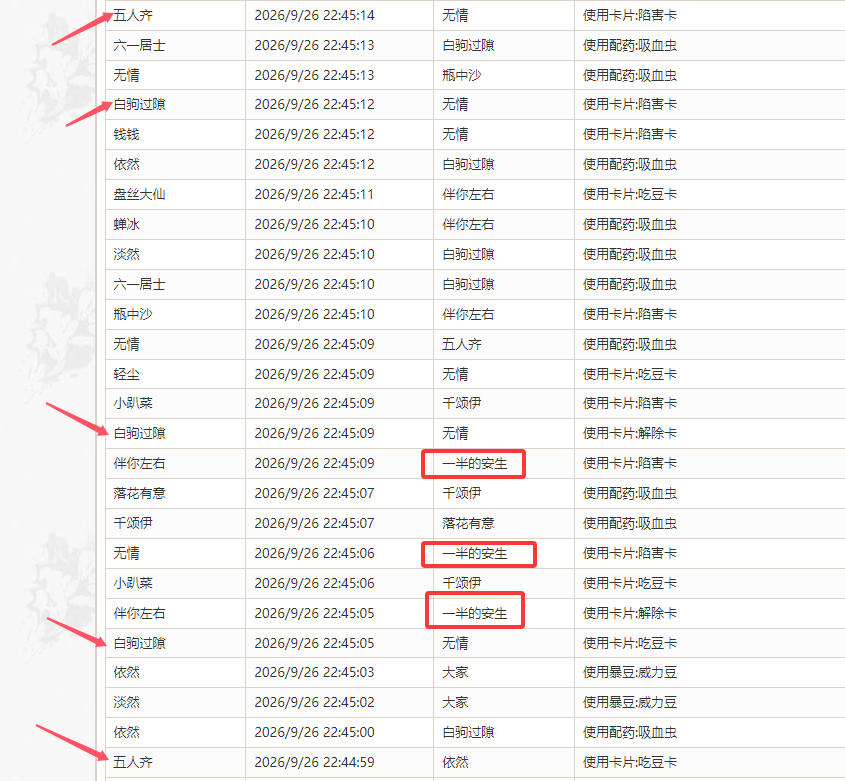This screenshot has height=781, width=845.
Task: Select 使用卡片:吃豆卡 in the 轻尘 row
Action: coord(629,374)
